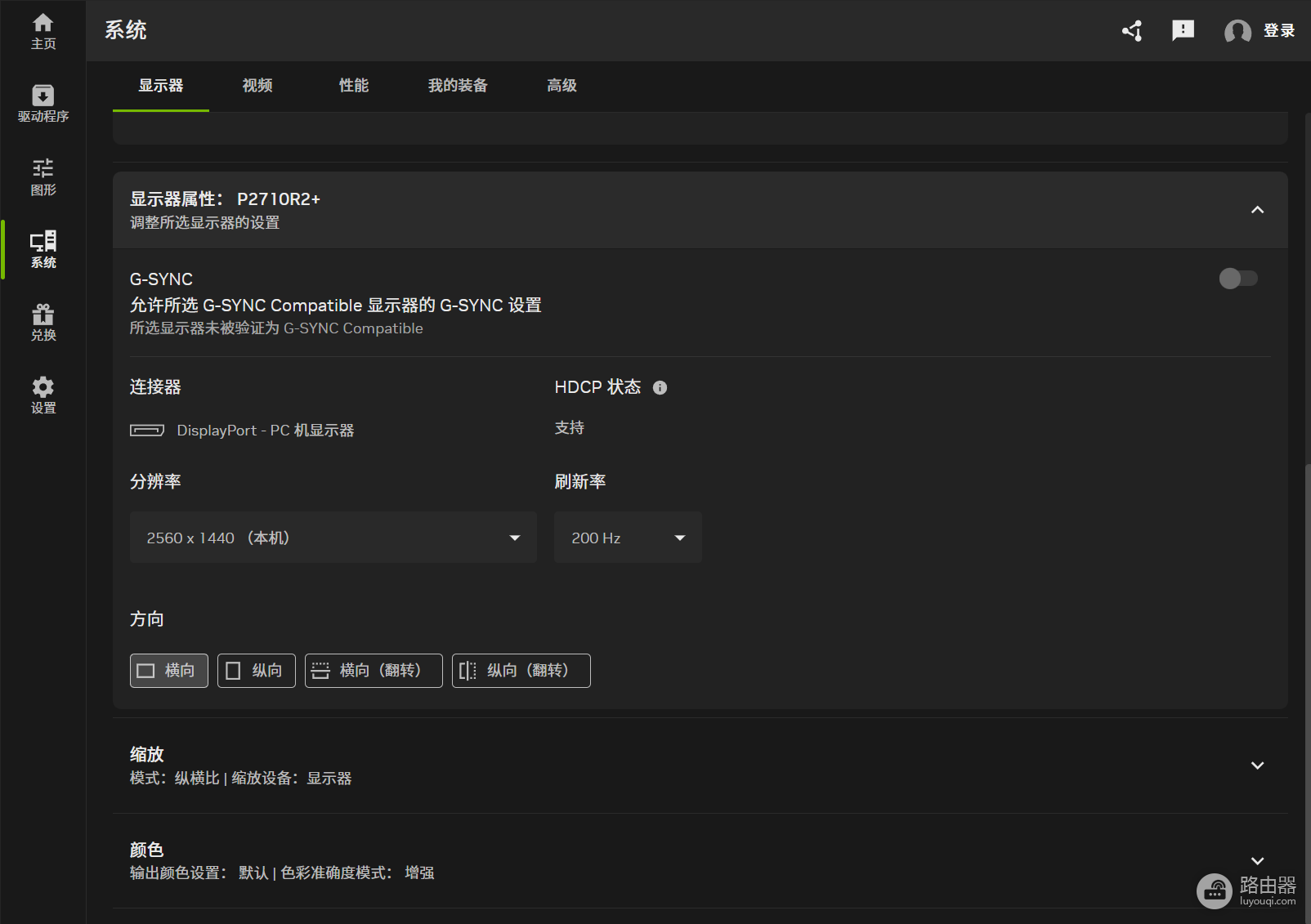Open the 驱动程序 drivers sidebar icon
The image size is (1311, 924).
coord(43,104)
